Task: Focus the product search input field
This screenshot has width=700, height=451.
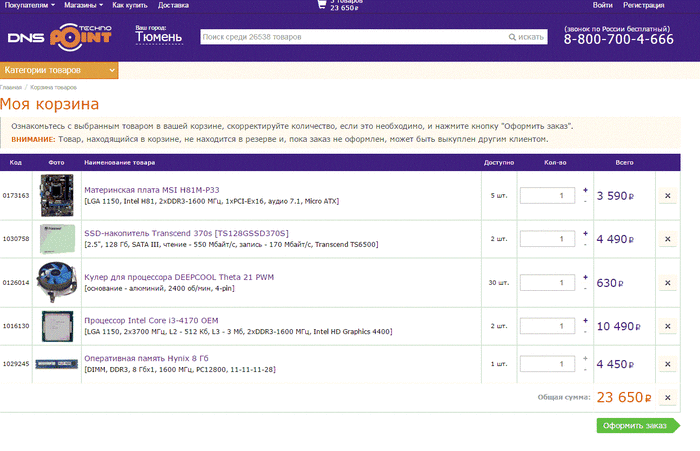Action: click(354, 37)
